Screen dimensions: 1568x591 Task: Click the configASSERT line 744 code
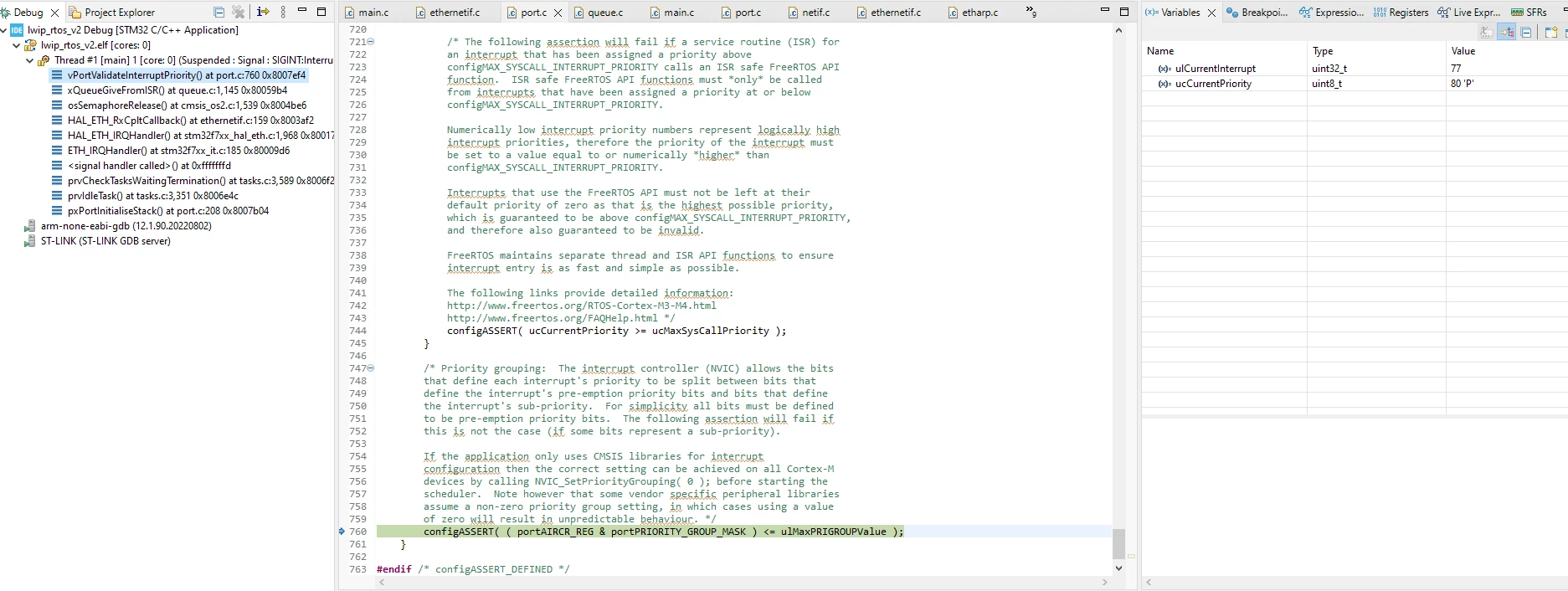pyautogui.click(x=616, y=331)
